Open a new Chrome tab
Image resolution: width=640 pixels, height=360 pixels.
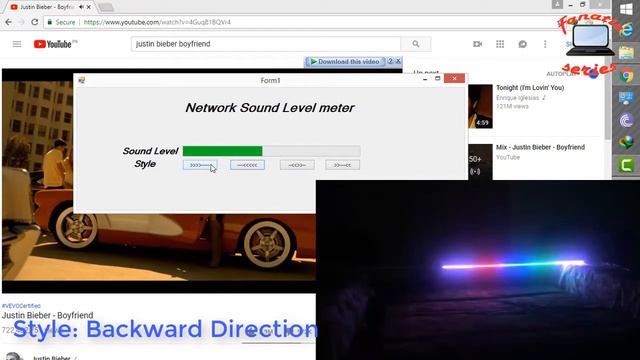(x=106, y=7)
